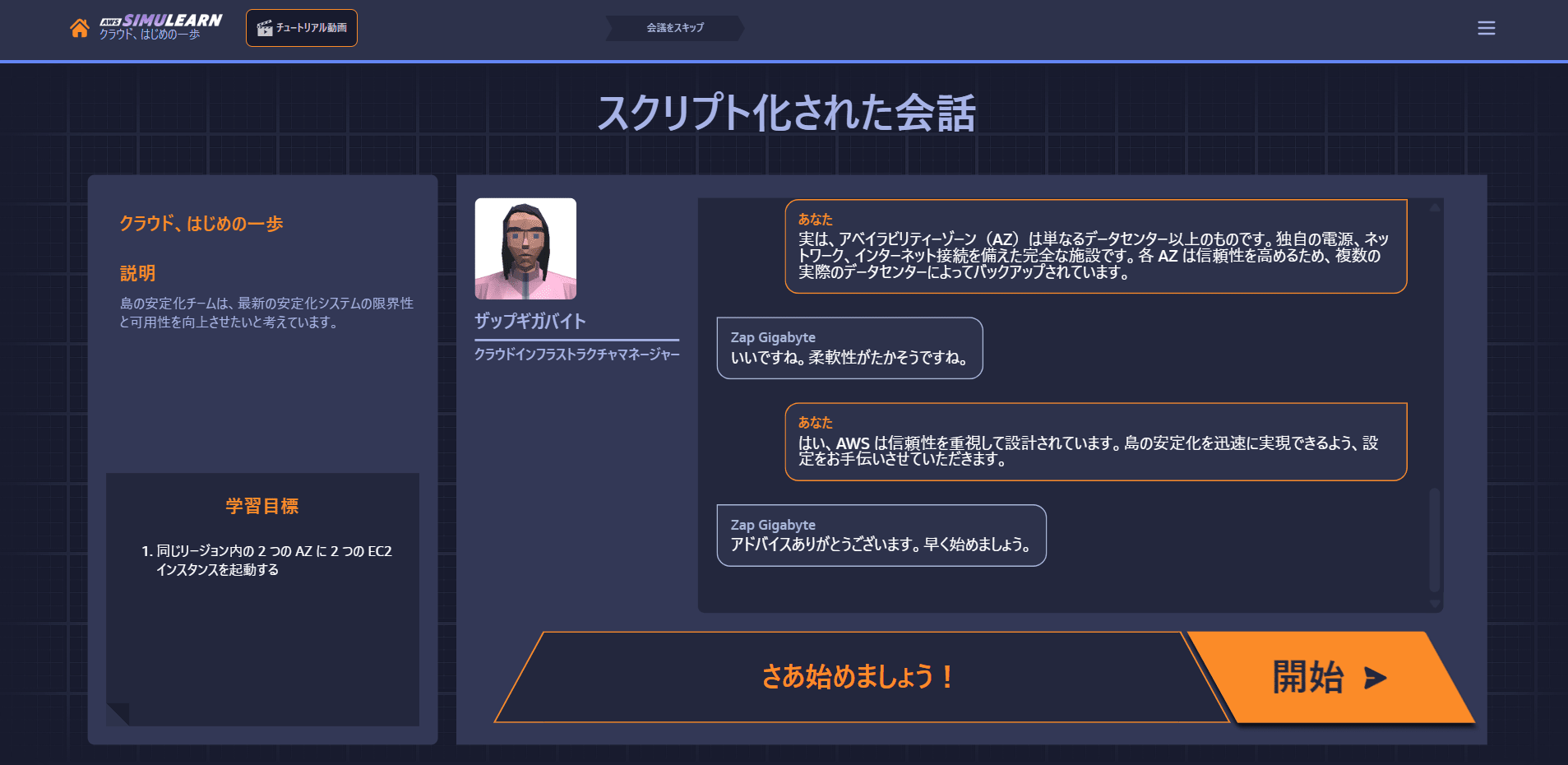Click the ザップギガバイト character name
The height and width of the screenshot is (765, 1568).
pos(530,321)
